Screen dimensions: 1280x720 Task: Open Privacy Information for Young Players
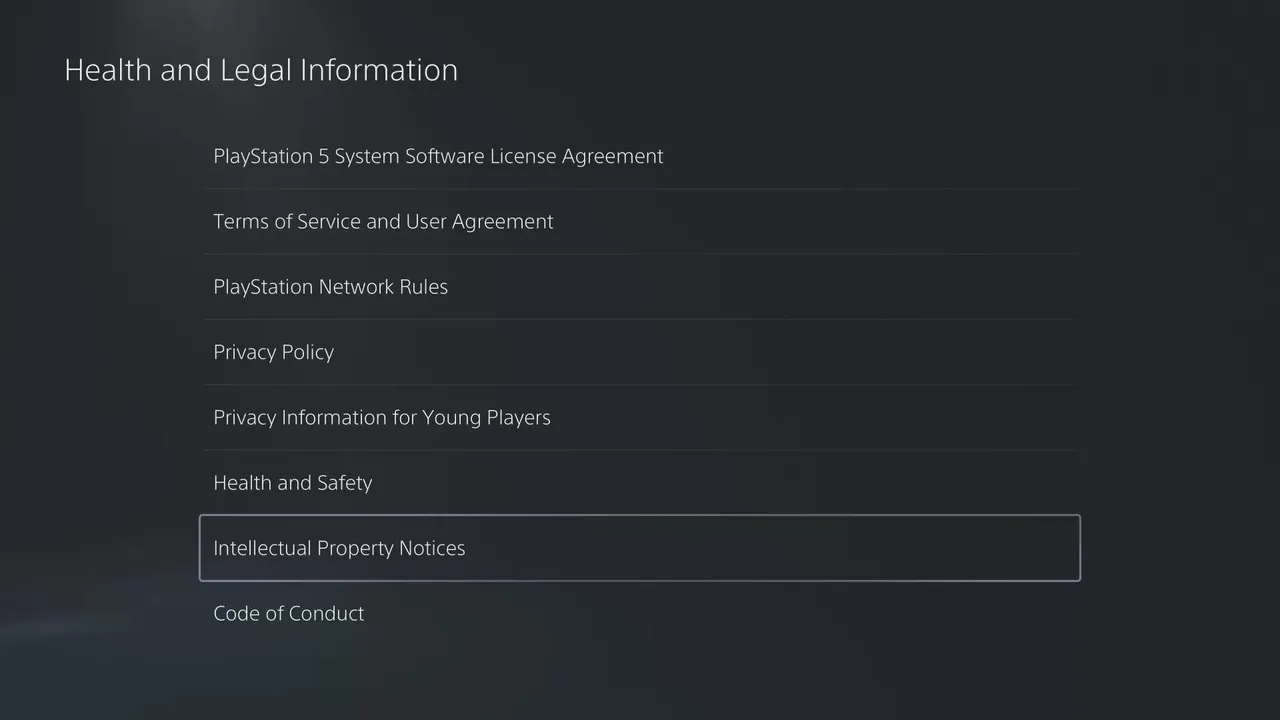pos(640,417)
